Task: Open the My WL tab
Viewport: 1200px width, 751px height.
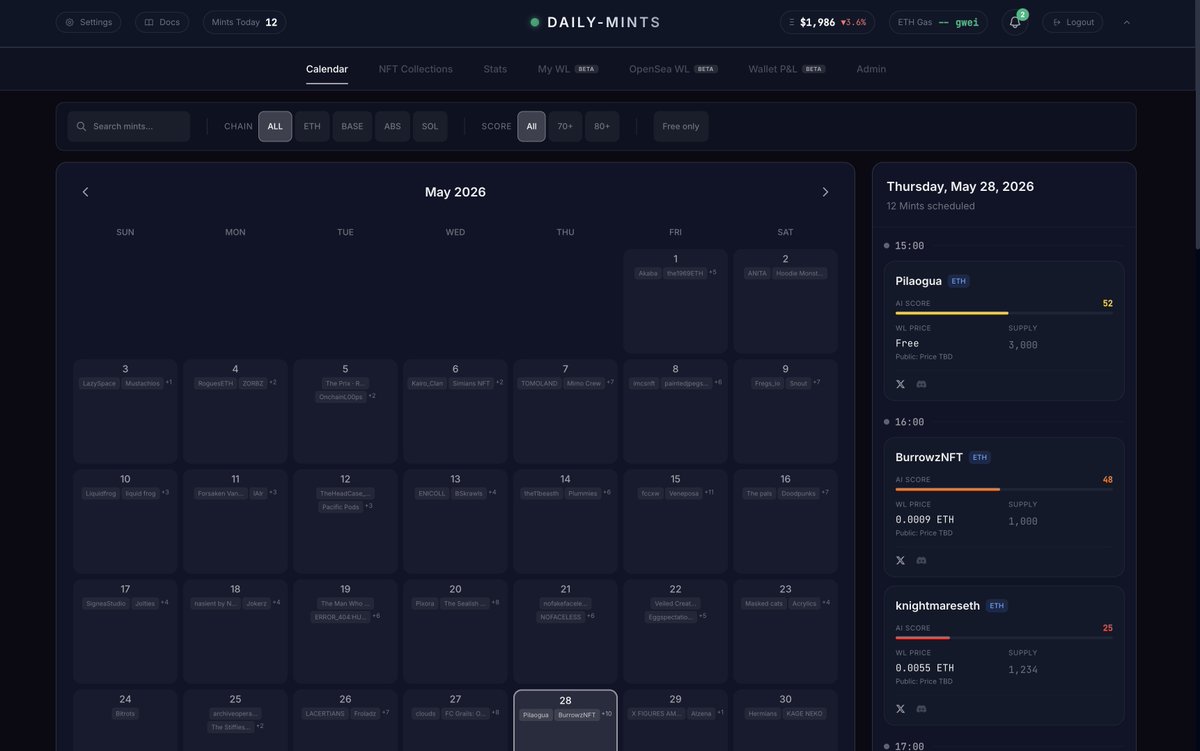Action: [567, 69]
